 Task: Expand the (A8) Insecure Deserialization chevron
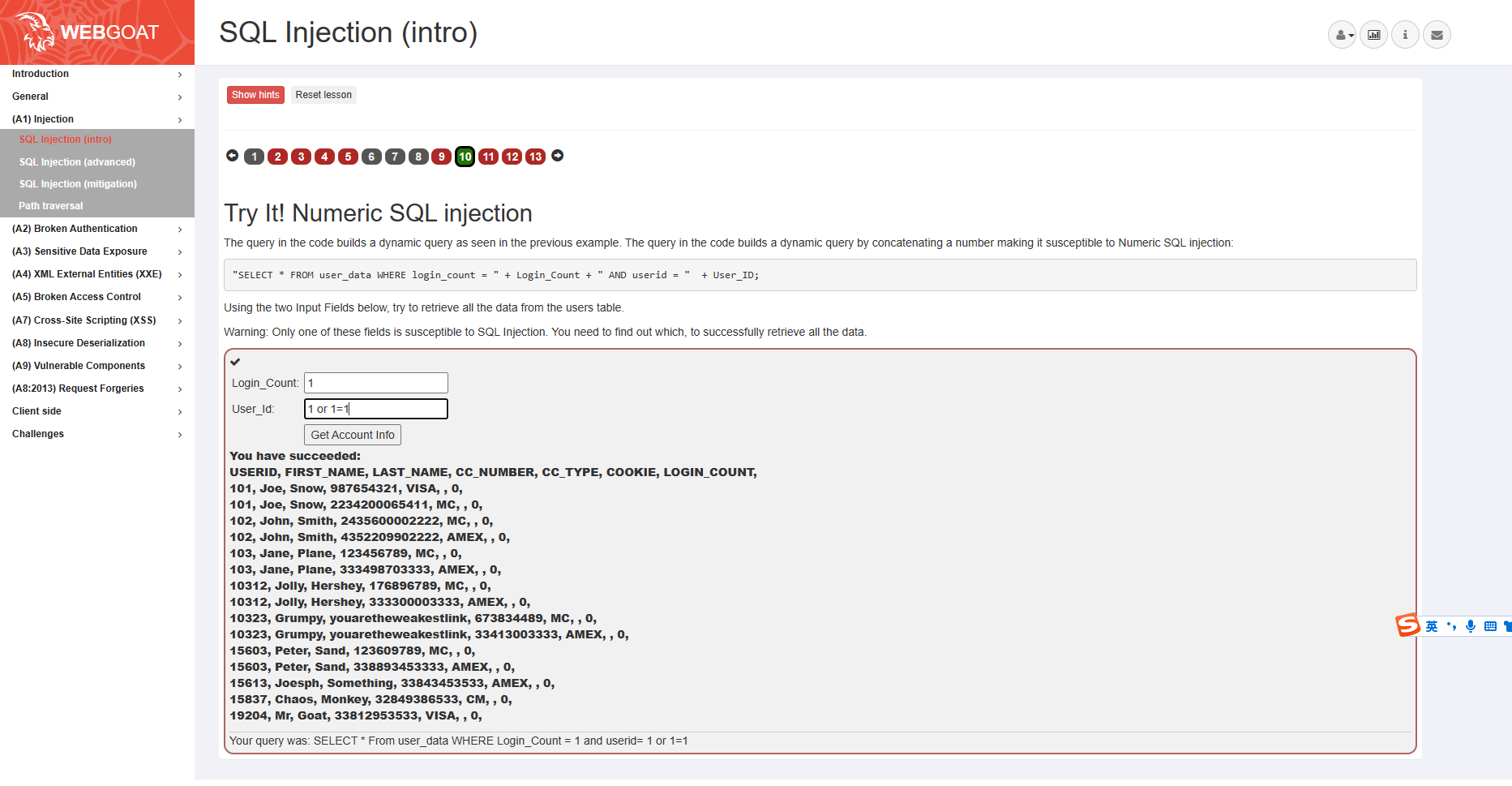pos(180,344)
